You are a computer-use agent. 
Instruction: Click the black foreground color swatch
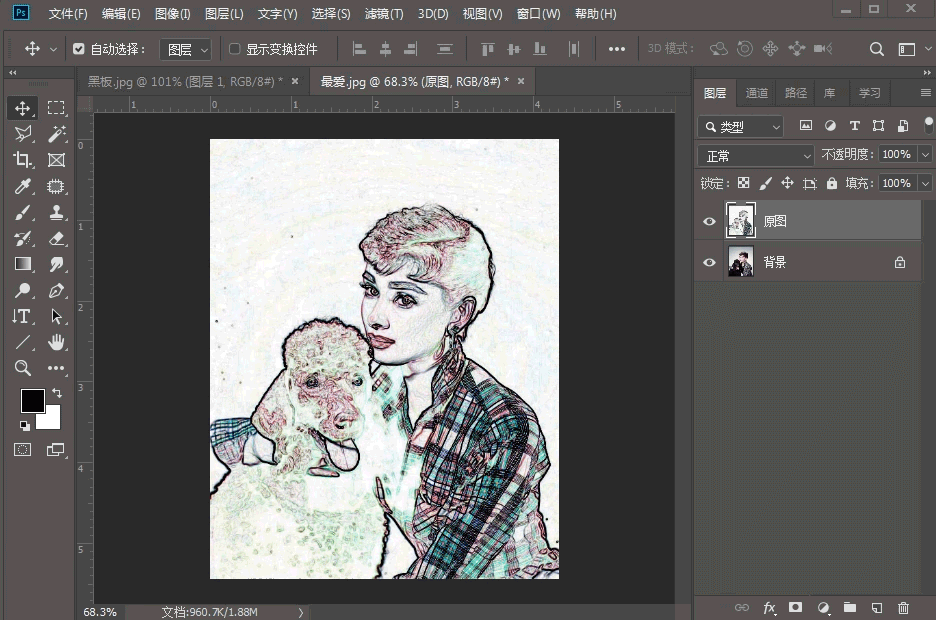coord(33,400)
